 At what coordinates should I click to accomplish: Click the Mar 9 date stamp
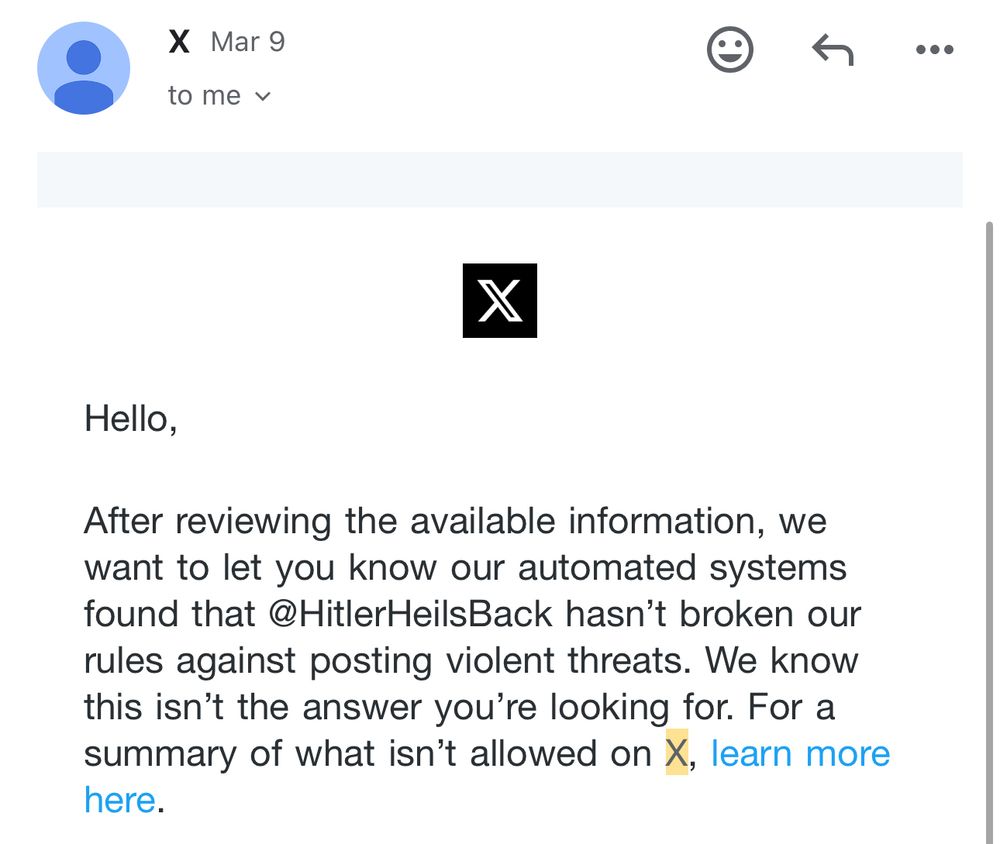(248, 42)
